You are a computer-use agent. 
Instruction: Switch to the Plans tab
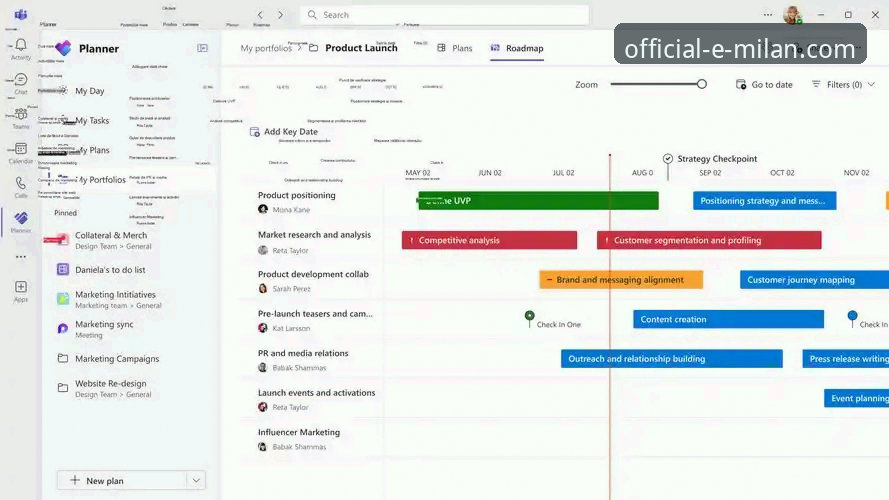(x=454, y=48)
